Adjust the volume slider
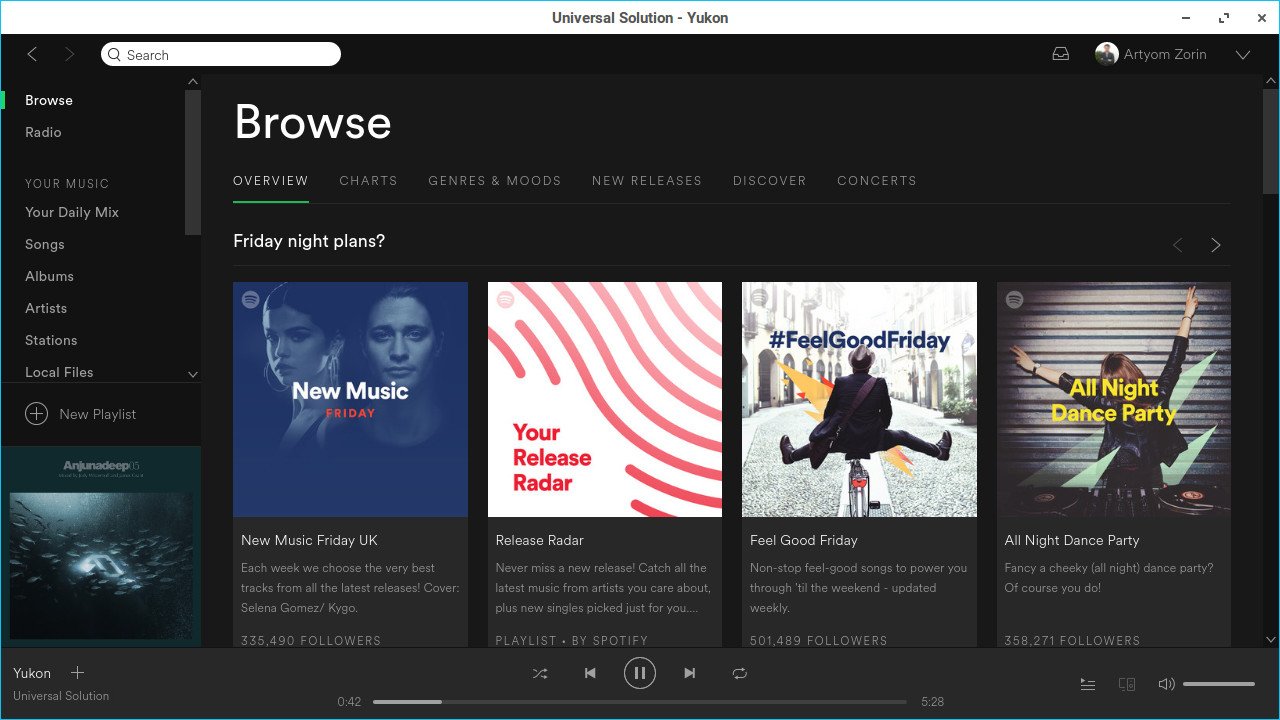The width and height of the screenshot is (1280, 720). (x=1219, y=684)
